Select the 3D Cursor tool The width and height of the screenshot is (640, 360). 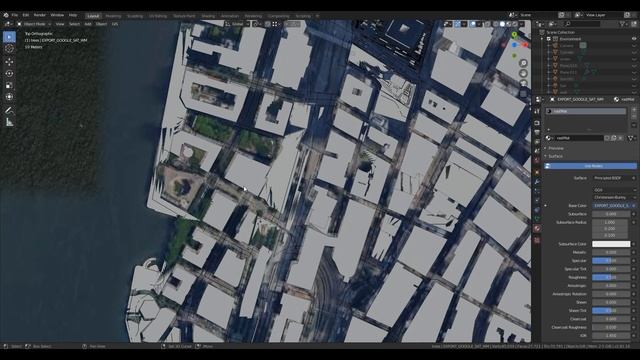(9, 49)
